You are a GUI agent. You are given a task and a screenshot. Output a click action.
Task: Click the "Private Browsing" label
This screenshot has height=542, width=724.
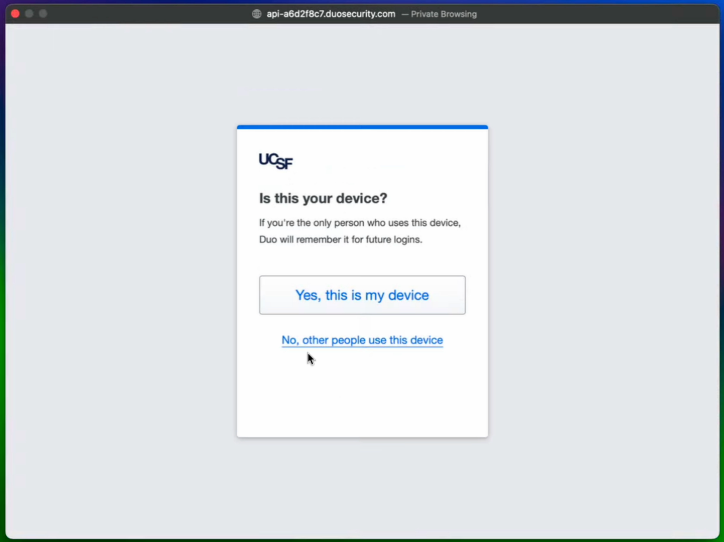pos(444,14)
